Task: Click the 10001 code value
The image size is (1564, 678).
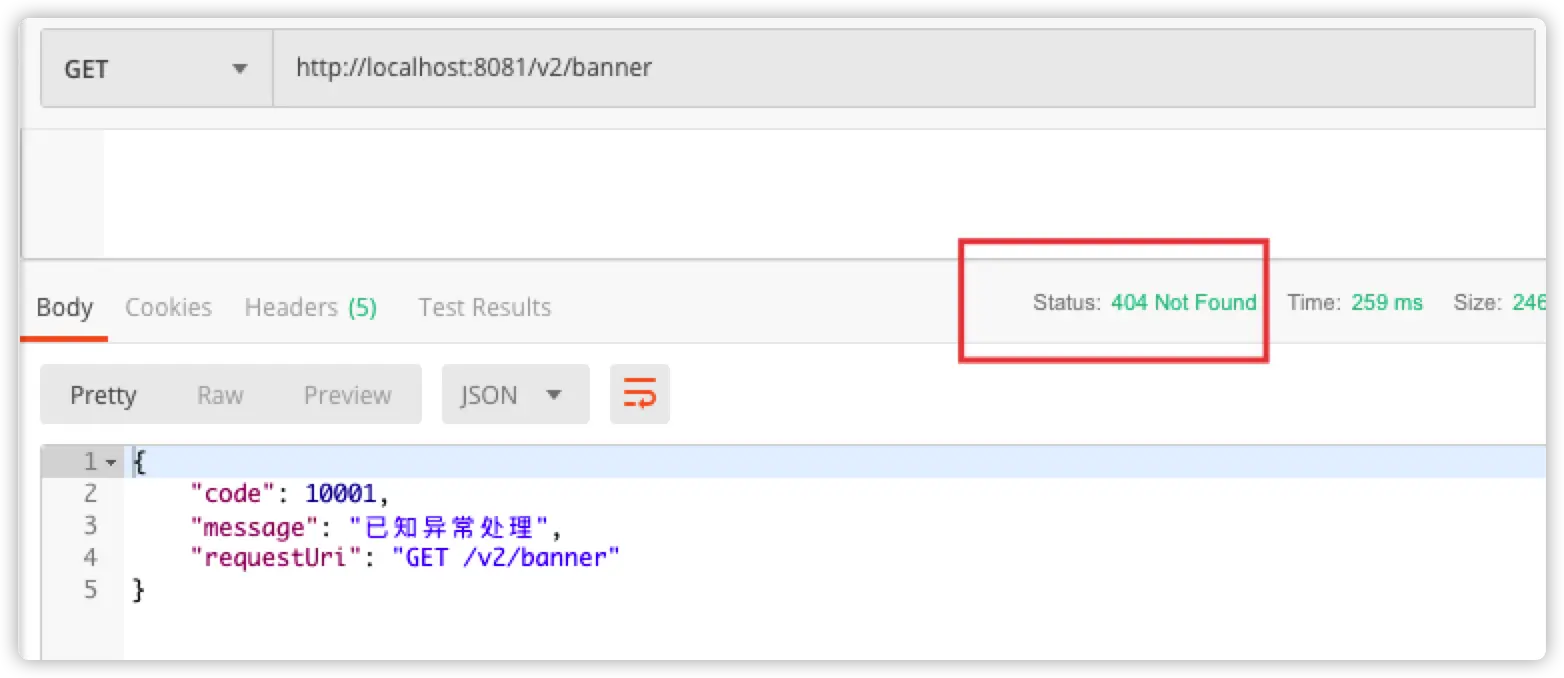Action: coord(340,493)
